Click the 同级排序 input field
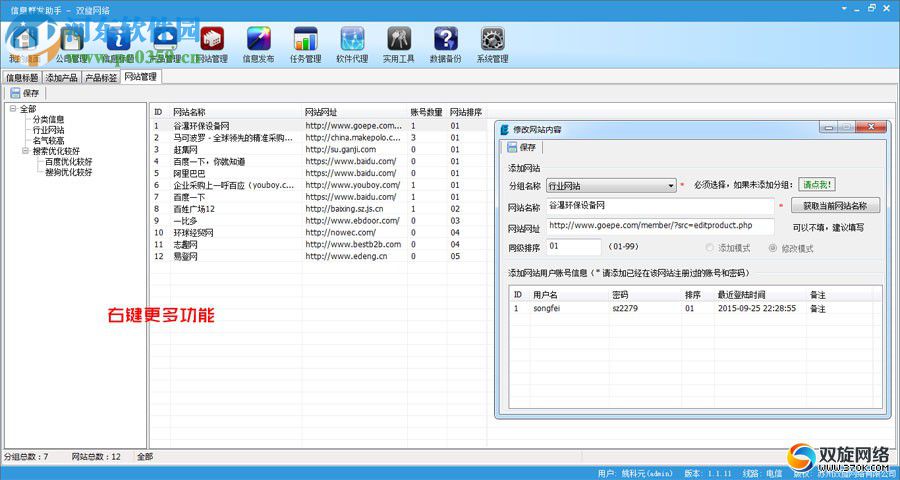The height and width of the screenshot is (480, 900). 573,247
